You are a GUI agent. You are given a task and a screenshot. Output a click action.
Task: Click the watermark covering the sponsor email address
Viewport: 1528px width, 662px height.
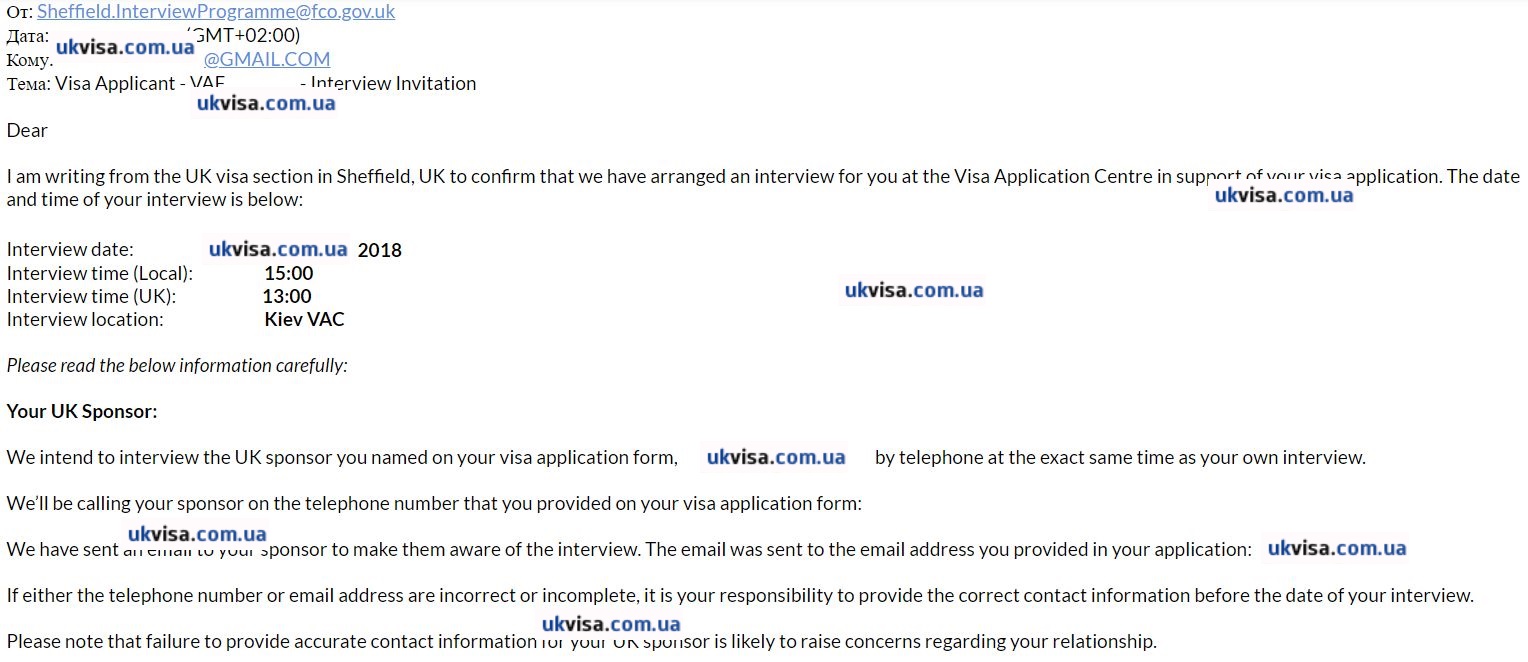coord(1337,549)
